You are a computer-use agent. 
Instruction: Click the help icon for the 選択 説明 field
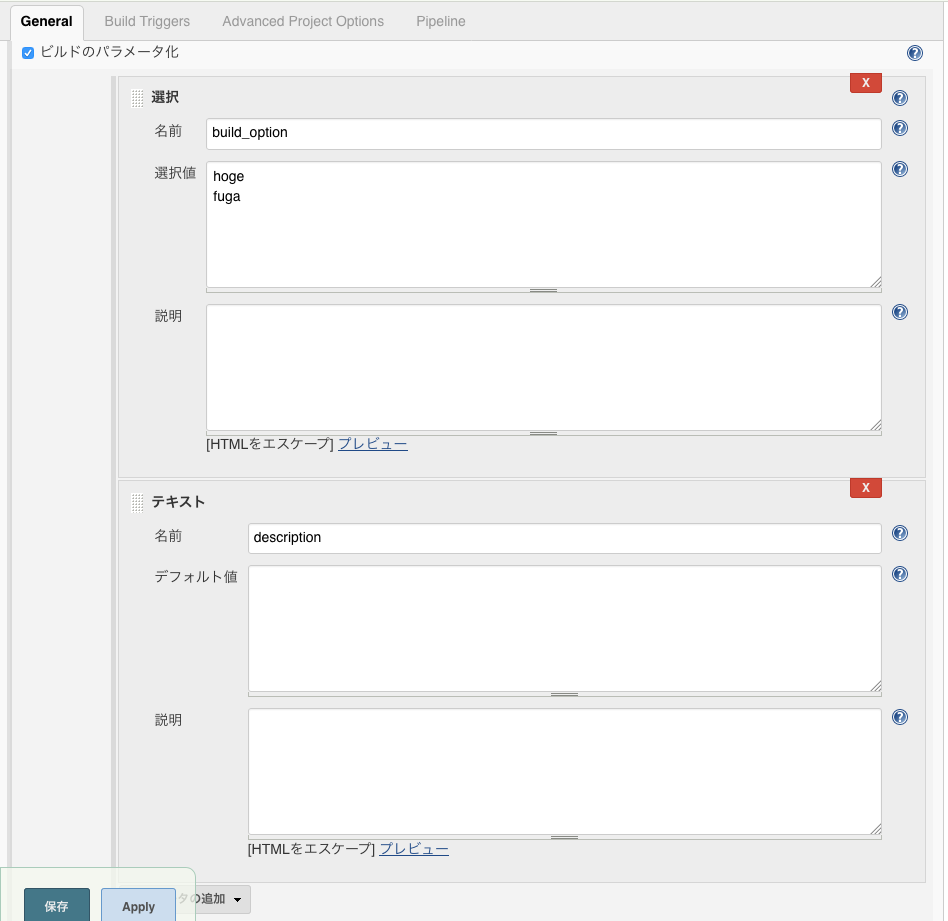pos(899,312)
